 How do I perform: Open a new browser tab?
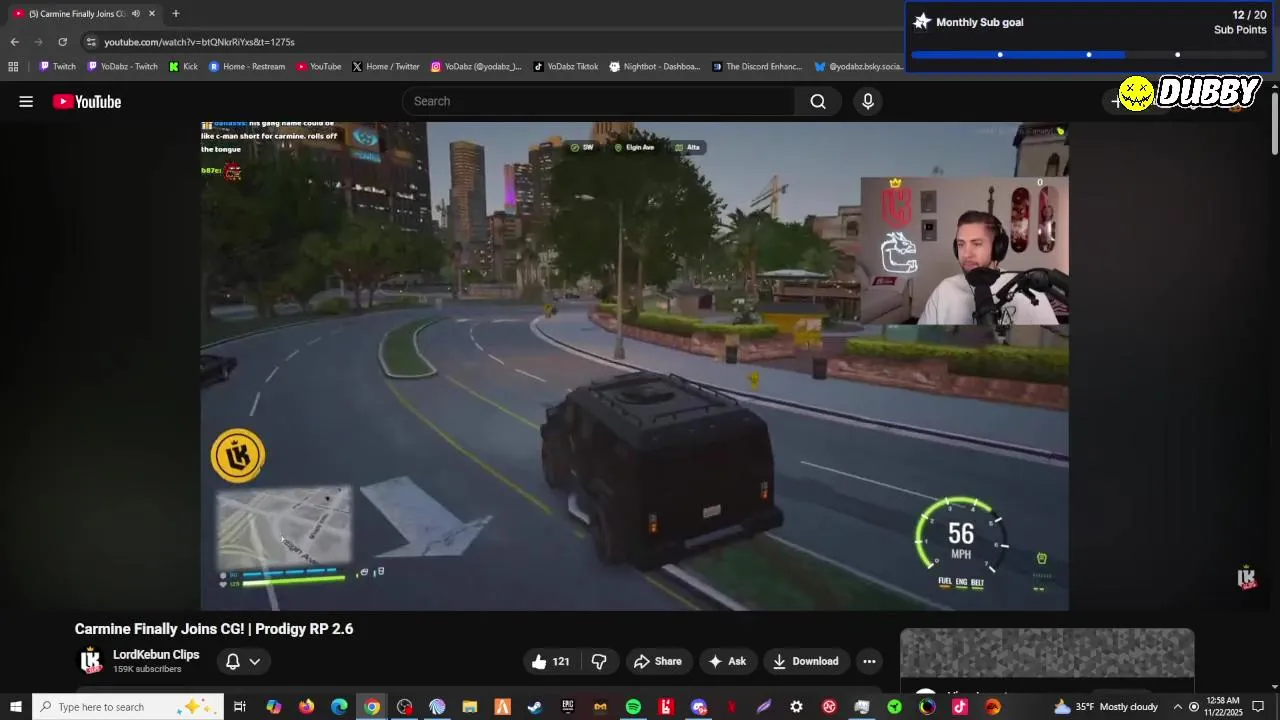pos(175,13)
